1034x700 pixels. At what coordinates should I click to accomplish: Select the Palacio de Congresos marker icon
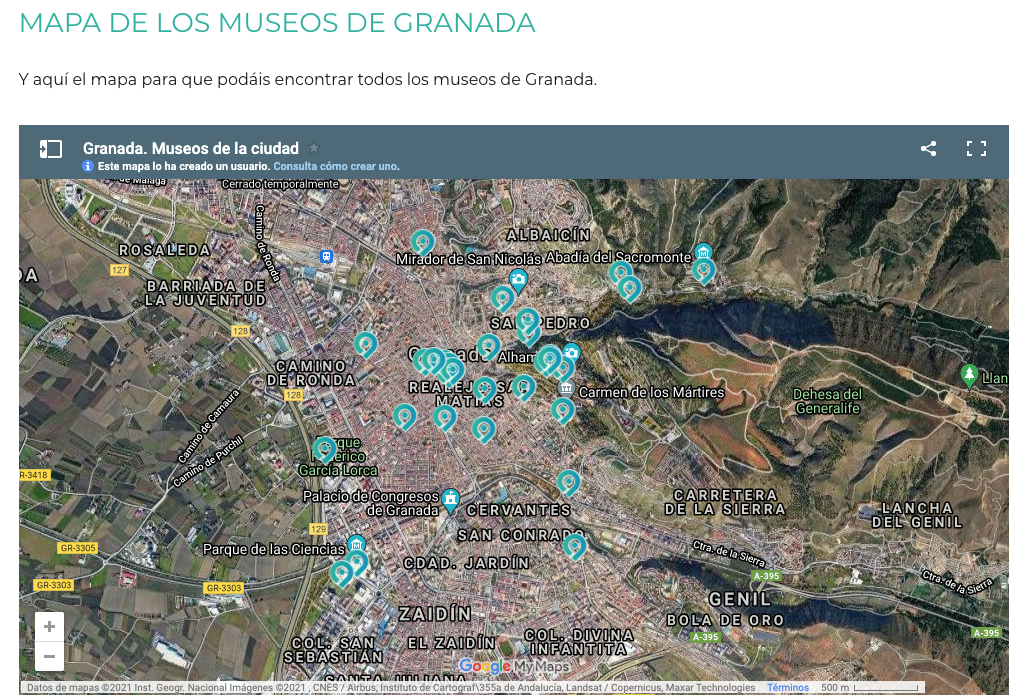[451, 498]
